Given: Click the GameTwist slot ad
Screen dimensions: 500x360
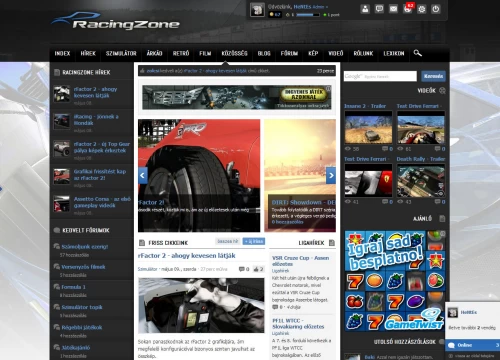Looking at the screenshot, I should (395, 281).
